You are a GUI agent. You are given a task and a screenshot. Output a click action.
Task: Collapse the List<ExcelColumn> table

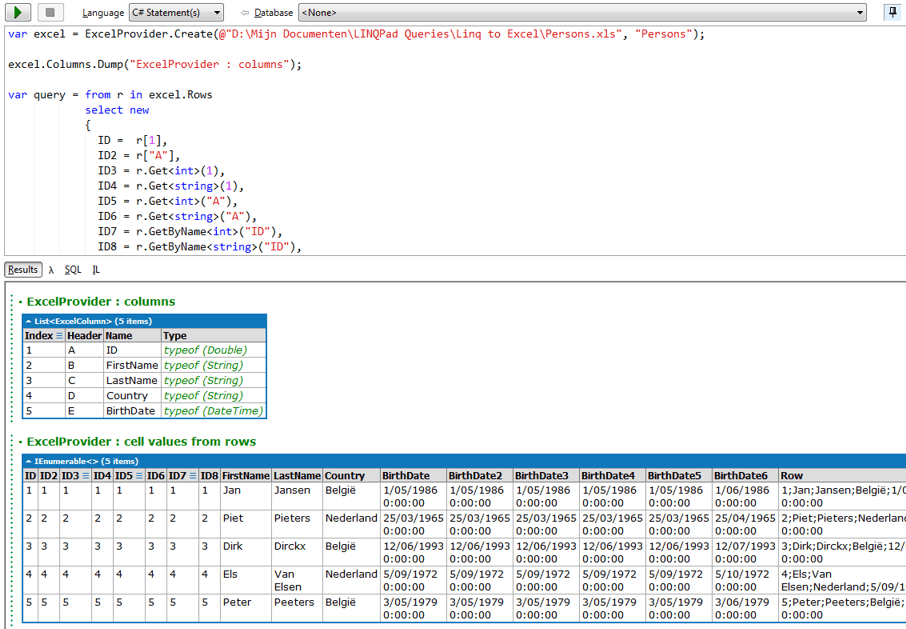pos(28,321)
